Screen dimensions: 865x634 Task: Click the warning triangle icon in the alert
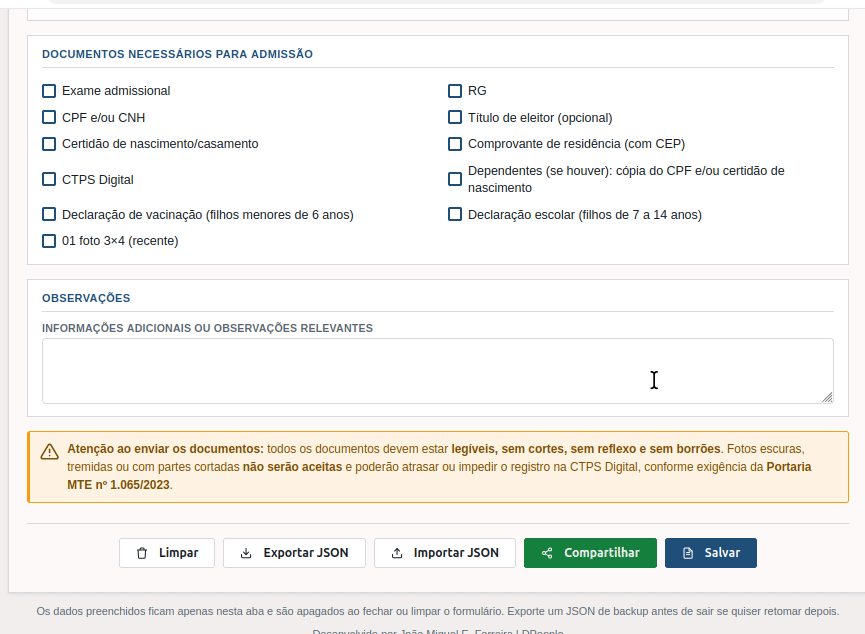pyautogui.click(x=50, y=452)
